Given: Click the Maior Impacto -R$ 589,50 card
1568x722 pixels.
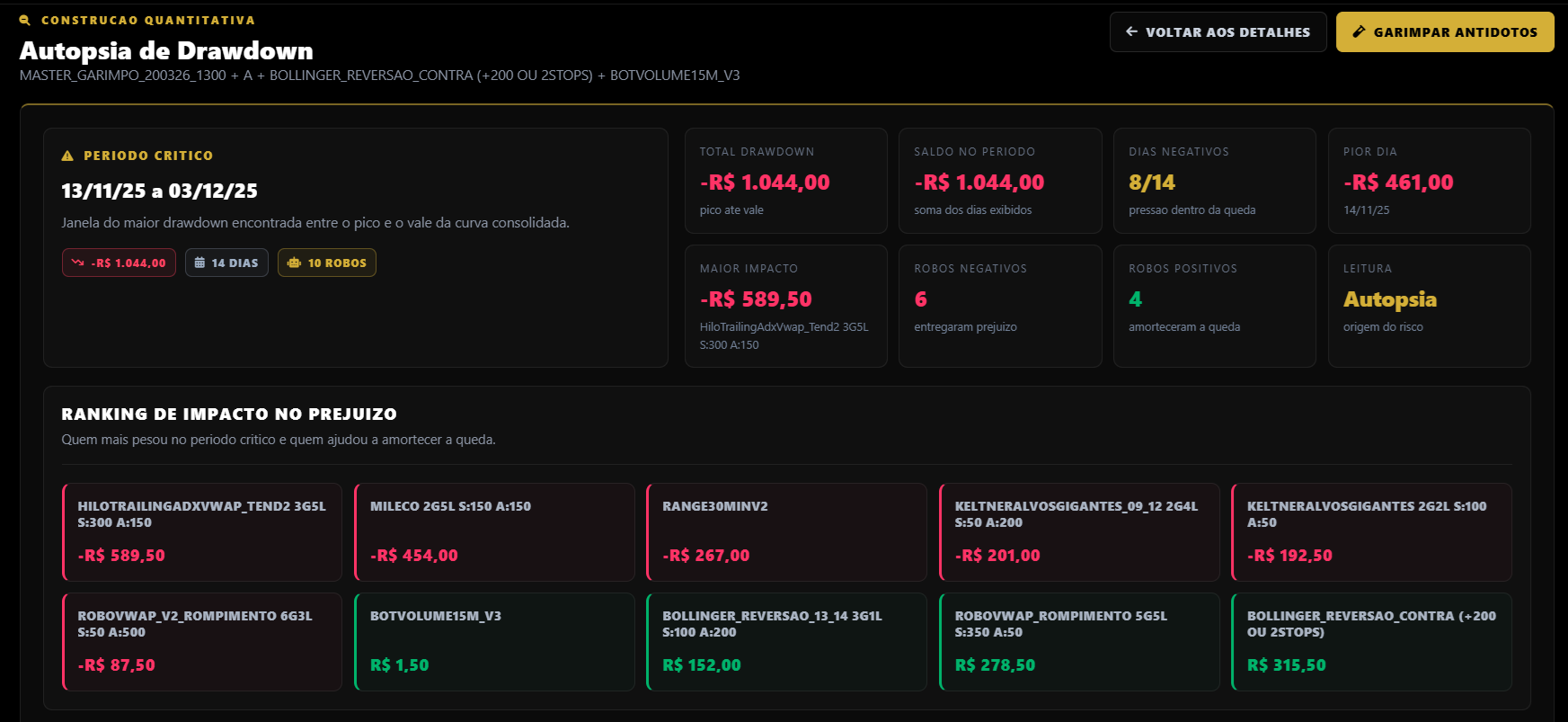Looking at the screenshot, I should [786, 306].
